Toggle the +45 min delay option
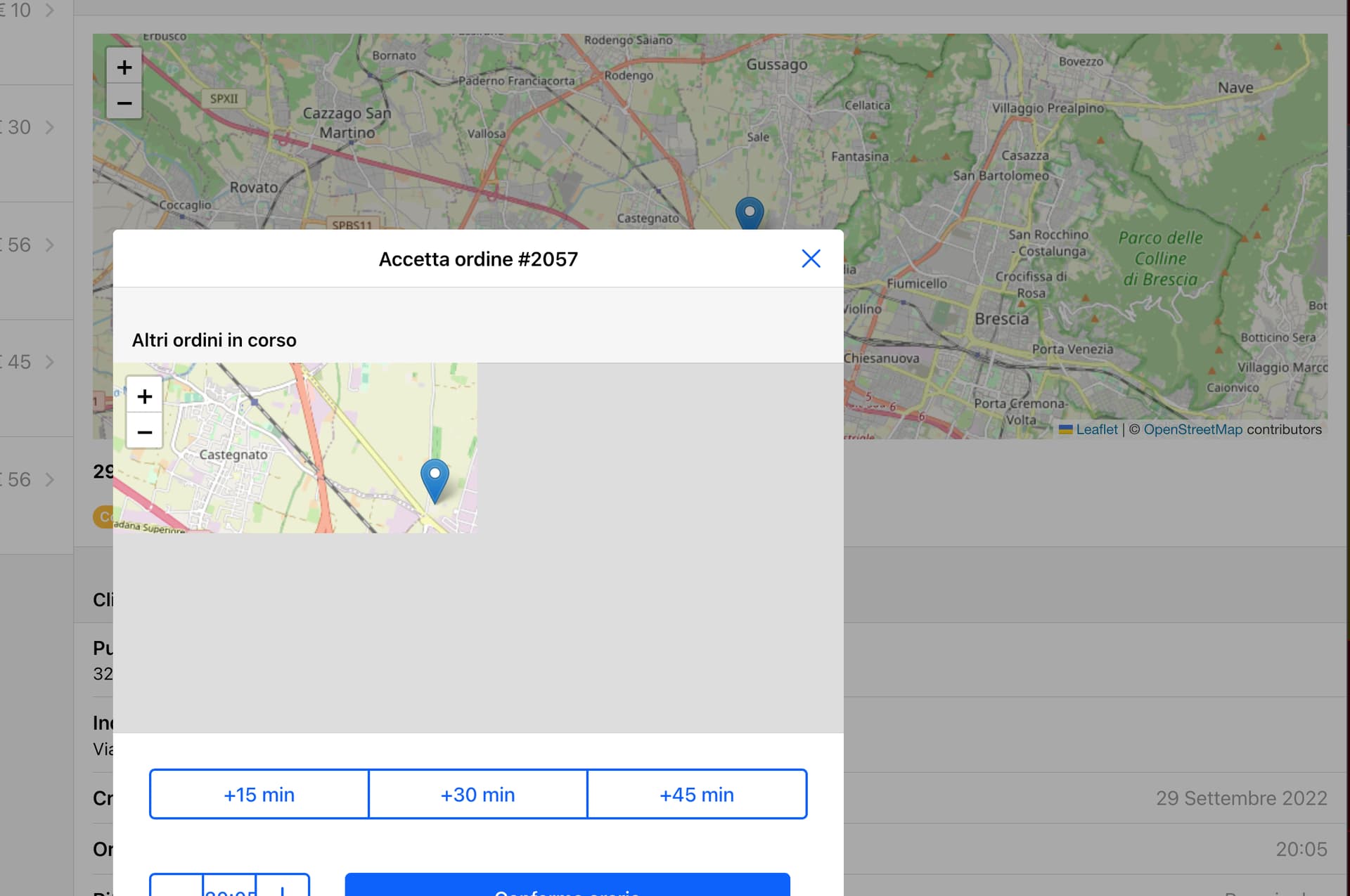 pyautogui.click(x=696, y=794)
